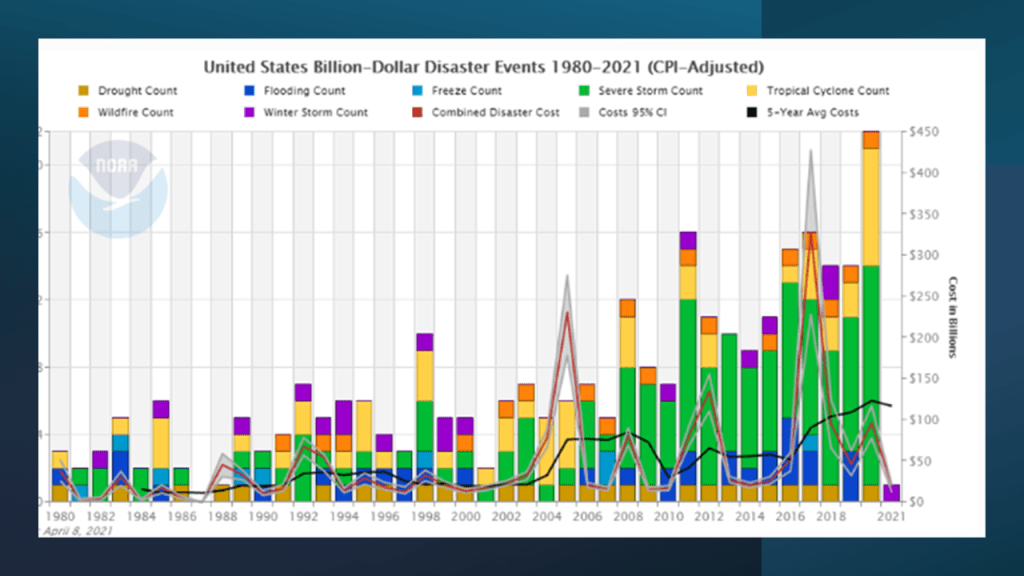Click the $450 value on right axis
Image resolution: width=1024 pixels, height=576 pixels.
click(x=925, y=132)
